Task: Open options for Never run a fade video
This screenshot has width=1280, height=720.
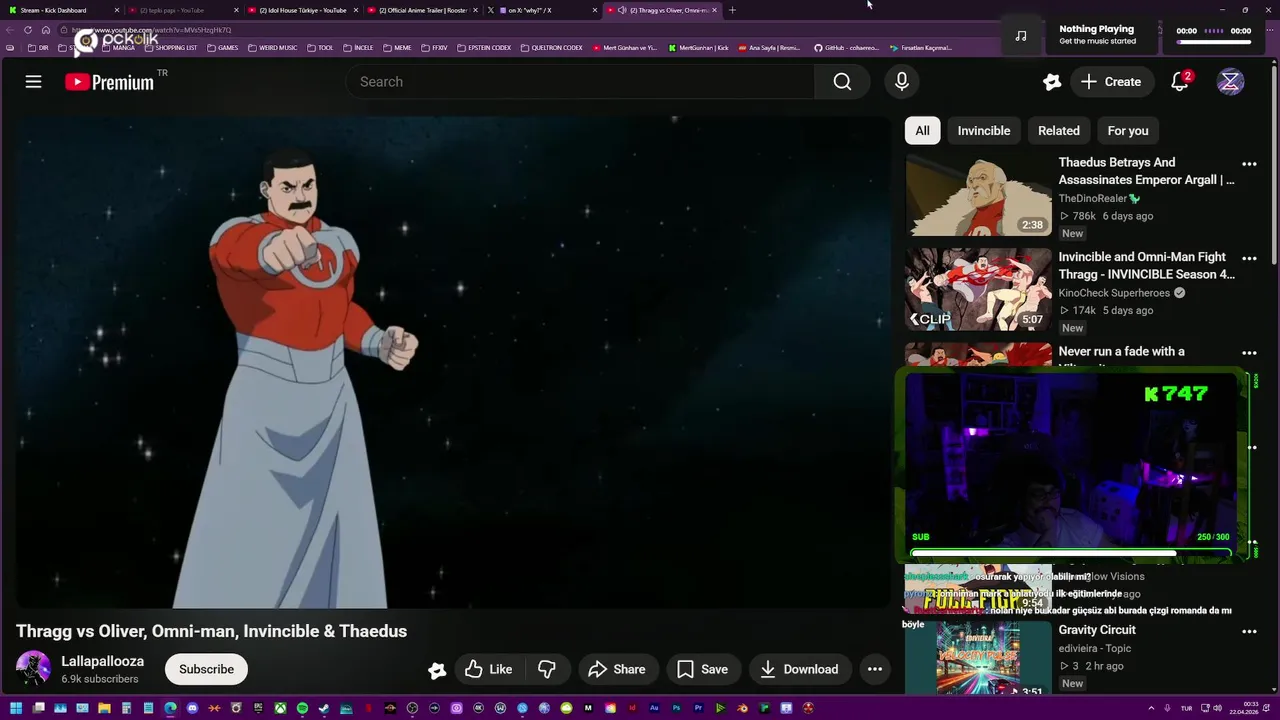Action: pyautogui.click(x=1249, y=353)
